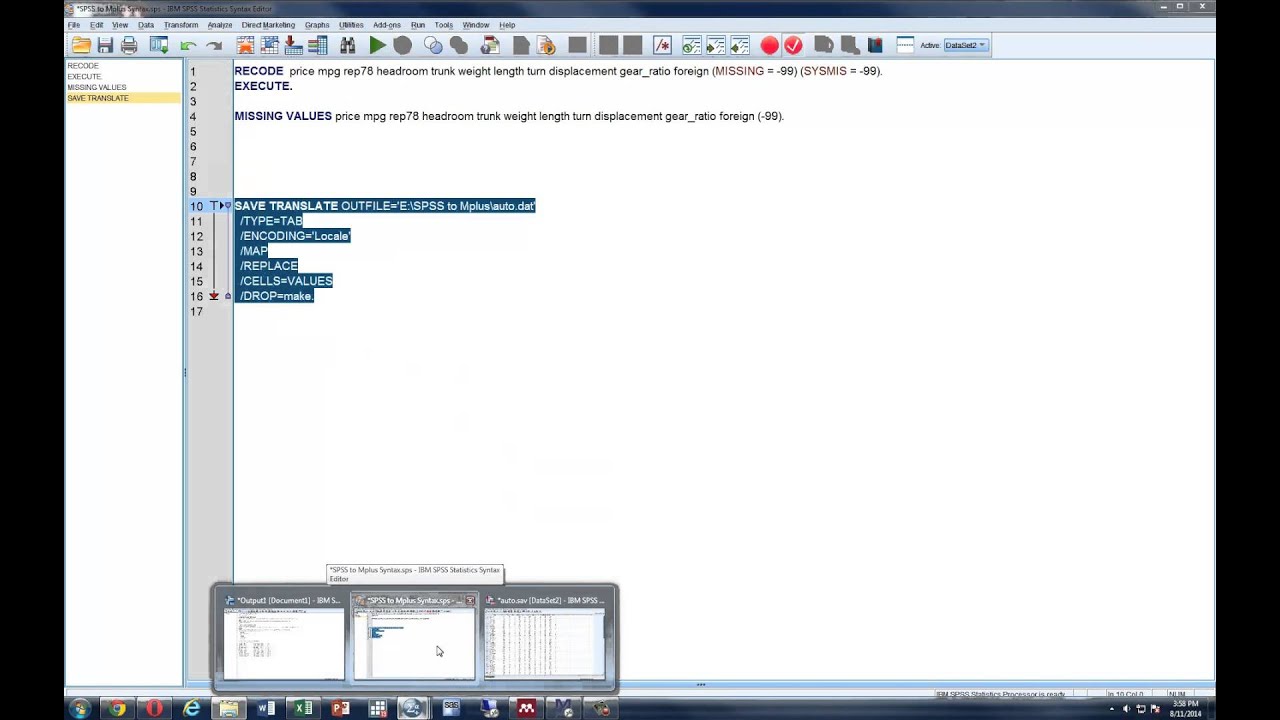Viewport: 1280px width, 720px height.
Task: Click the Go to Case icon
Action: (269, 45)
